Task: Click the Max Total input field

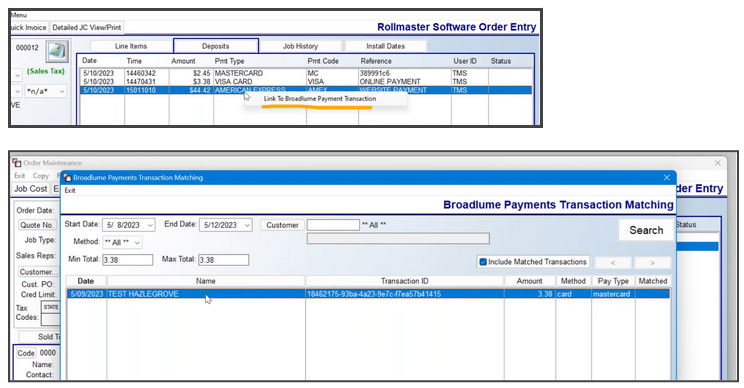Action: (223, 260)
